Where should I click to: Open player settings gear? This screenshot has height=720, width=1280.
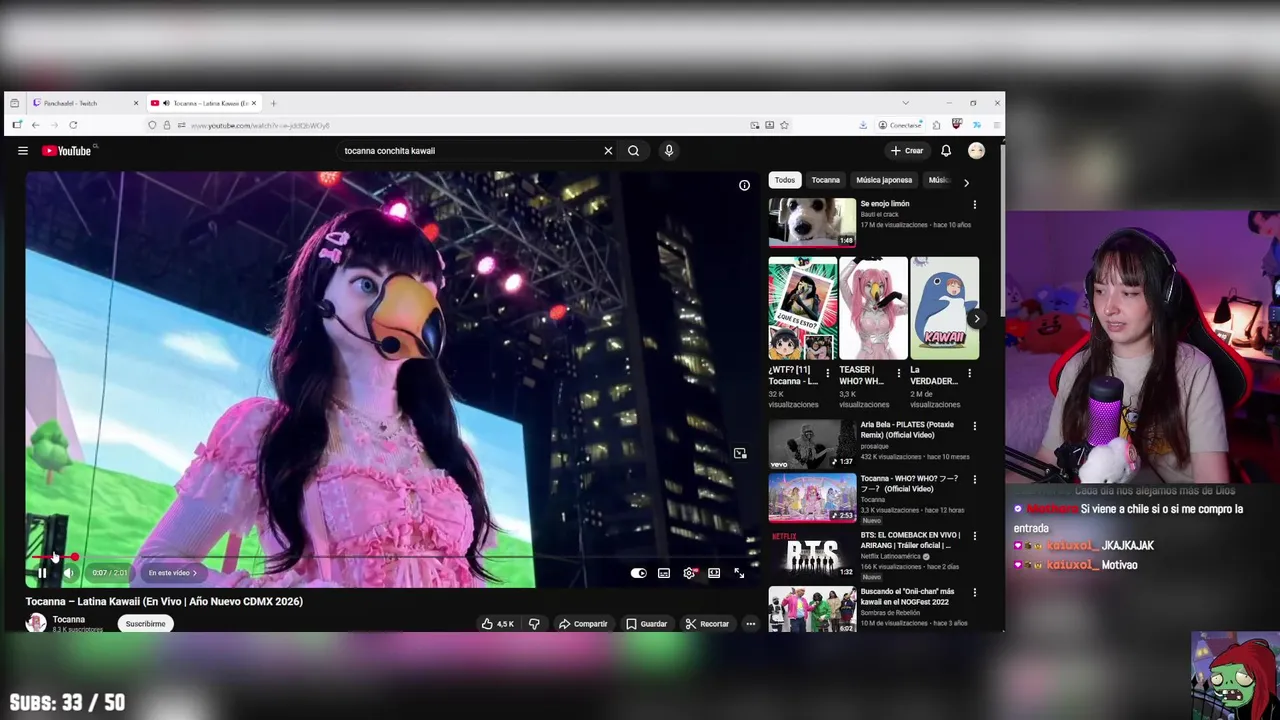[689, 573]
